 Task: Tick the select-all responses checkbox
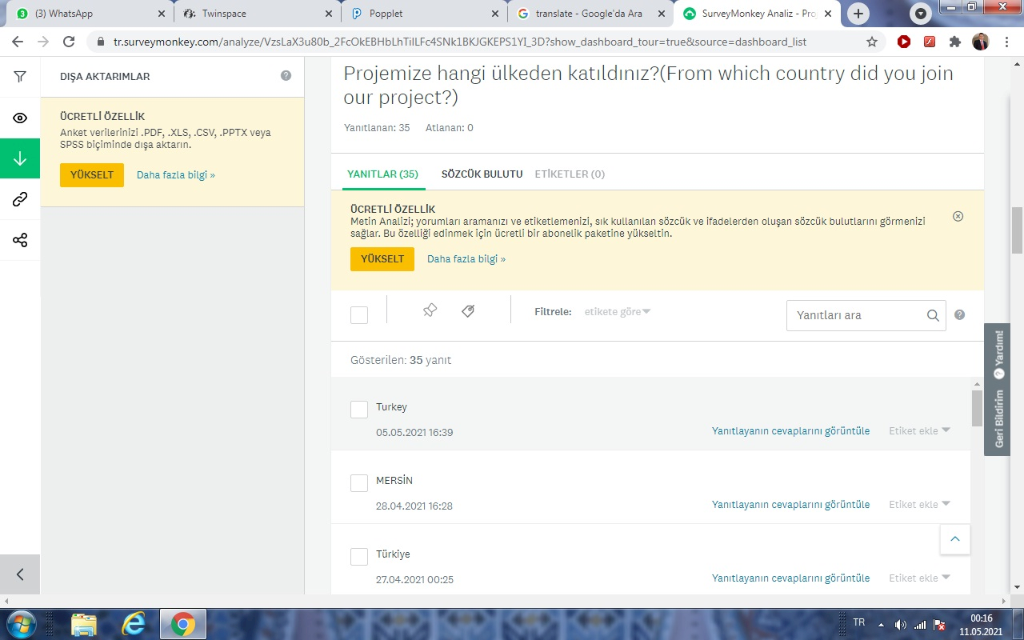359,315
